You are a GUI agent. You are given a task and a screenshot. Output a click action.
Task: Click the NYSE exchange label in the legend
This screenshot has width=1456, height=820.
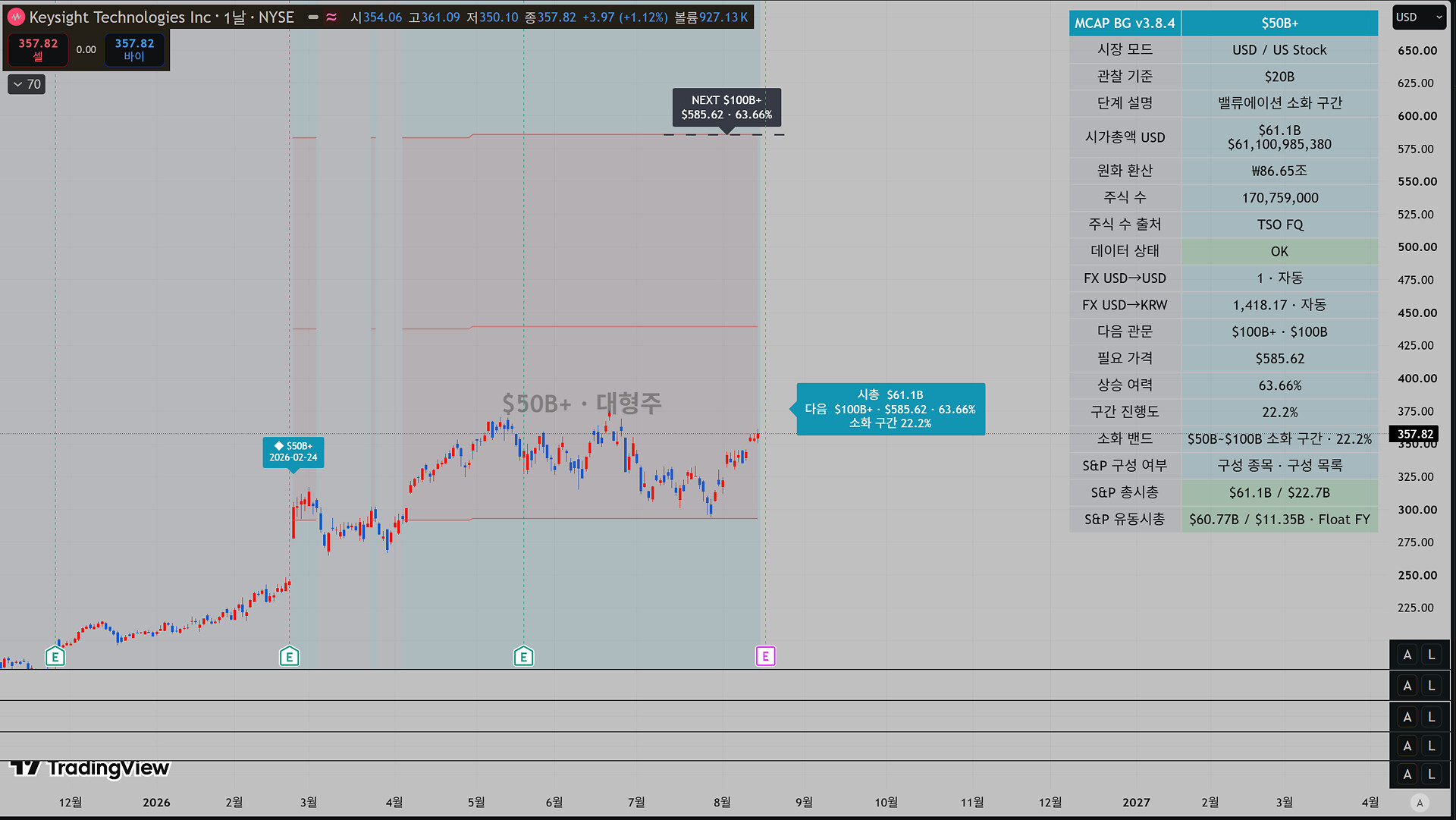(276, 17)
